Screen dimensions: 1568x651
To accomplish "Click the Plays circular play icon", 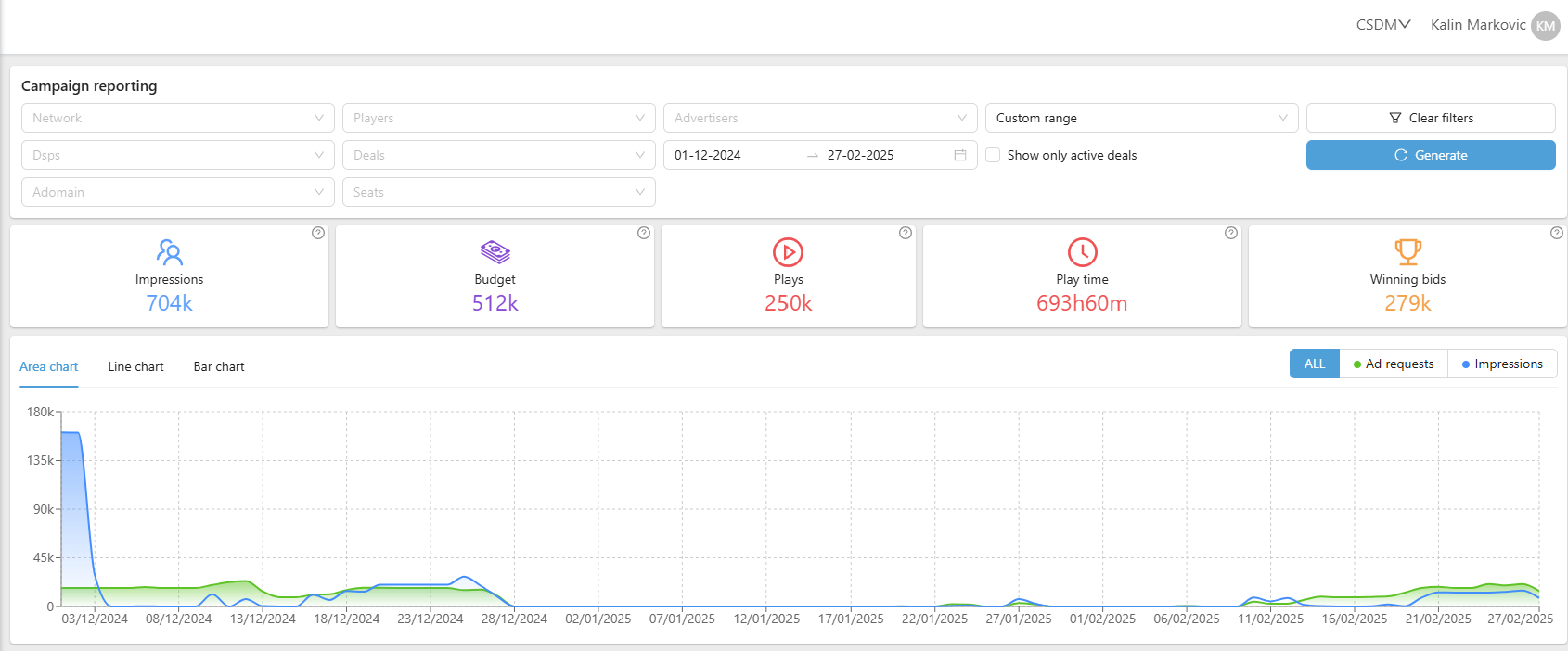I will (x=788, y=252).
